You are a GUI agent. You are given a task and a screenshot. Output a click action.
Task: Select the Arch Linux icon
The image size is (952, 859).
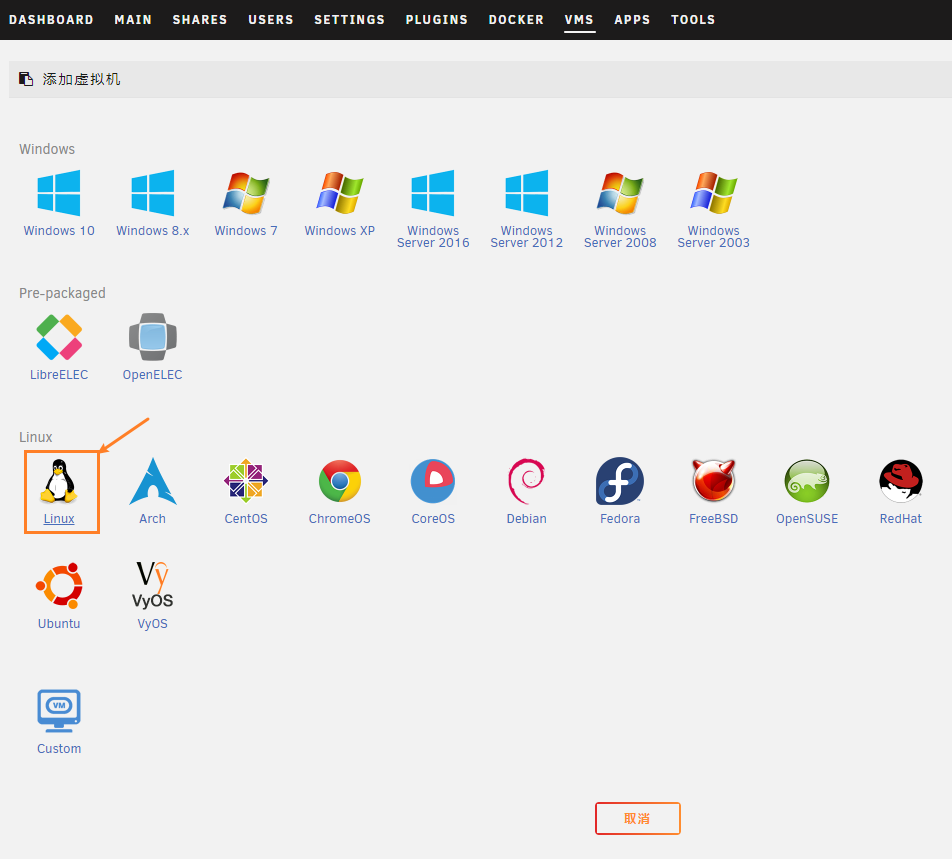152,481
